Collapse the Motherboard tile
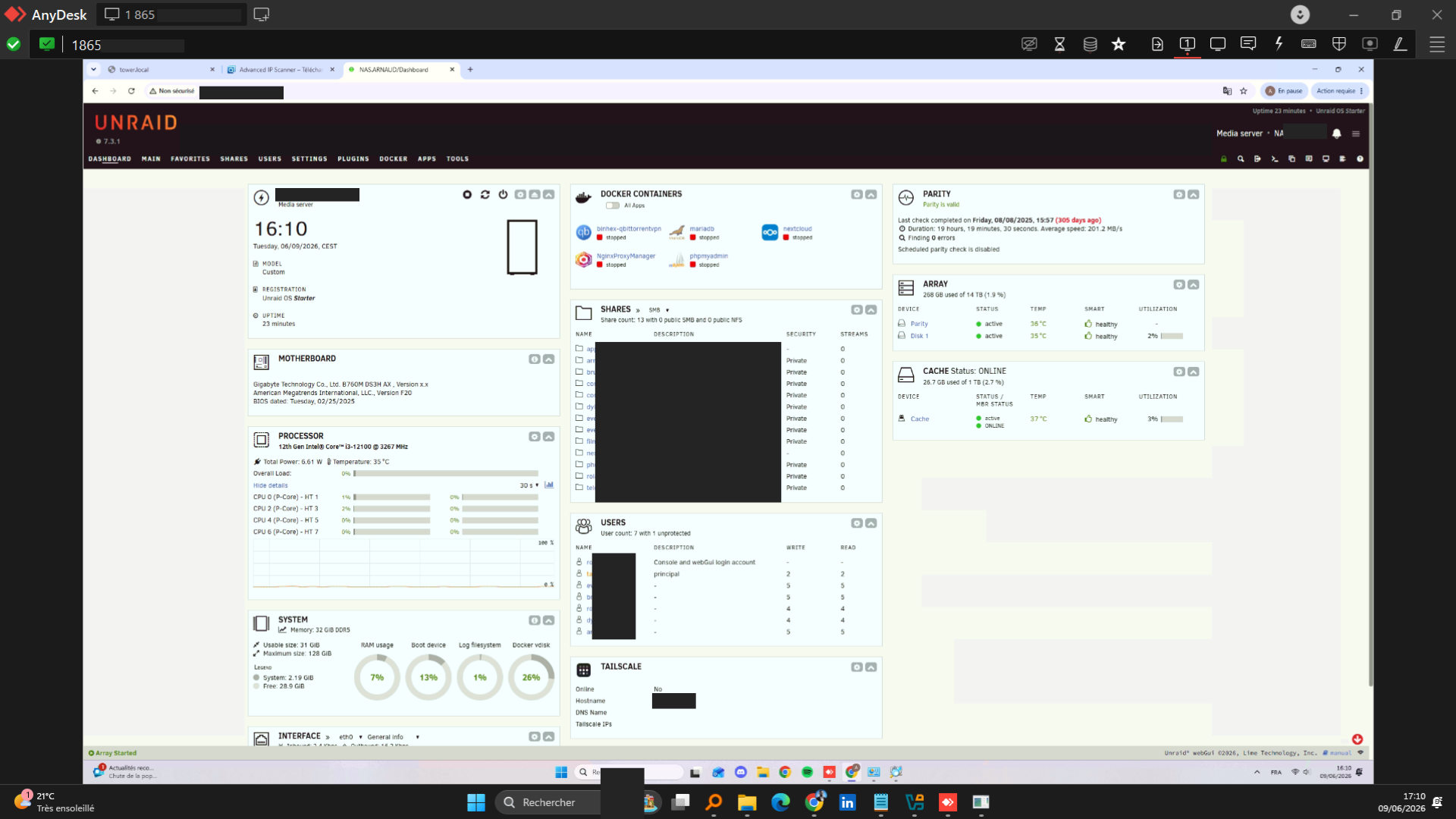The height and width of the screenshot is (819, 1456). tap(549, 359)
